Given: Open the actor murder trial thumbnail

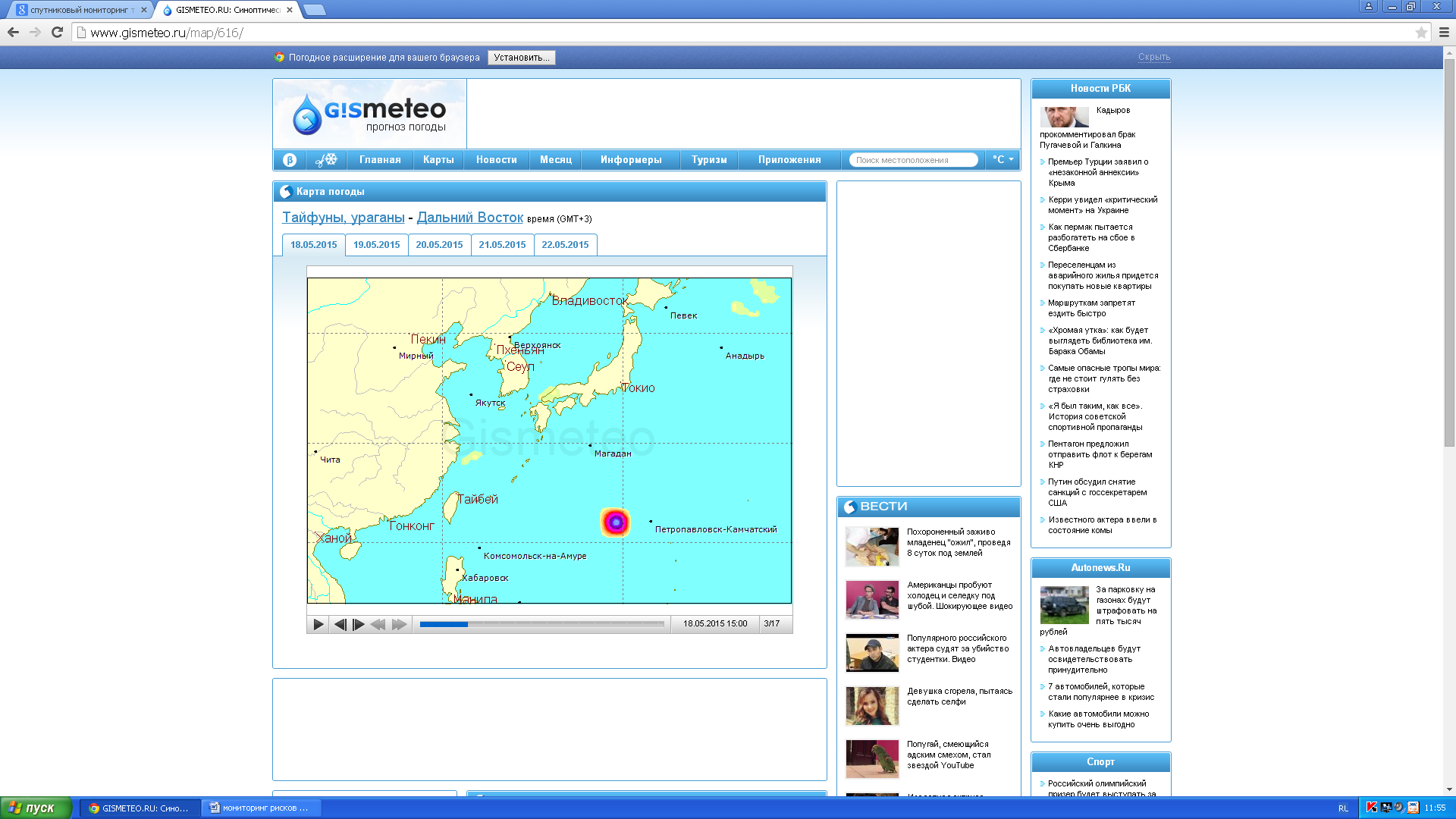Looking at the screenshot, I should point(872,653).
